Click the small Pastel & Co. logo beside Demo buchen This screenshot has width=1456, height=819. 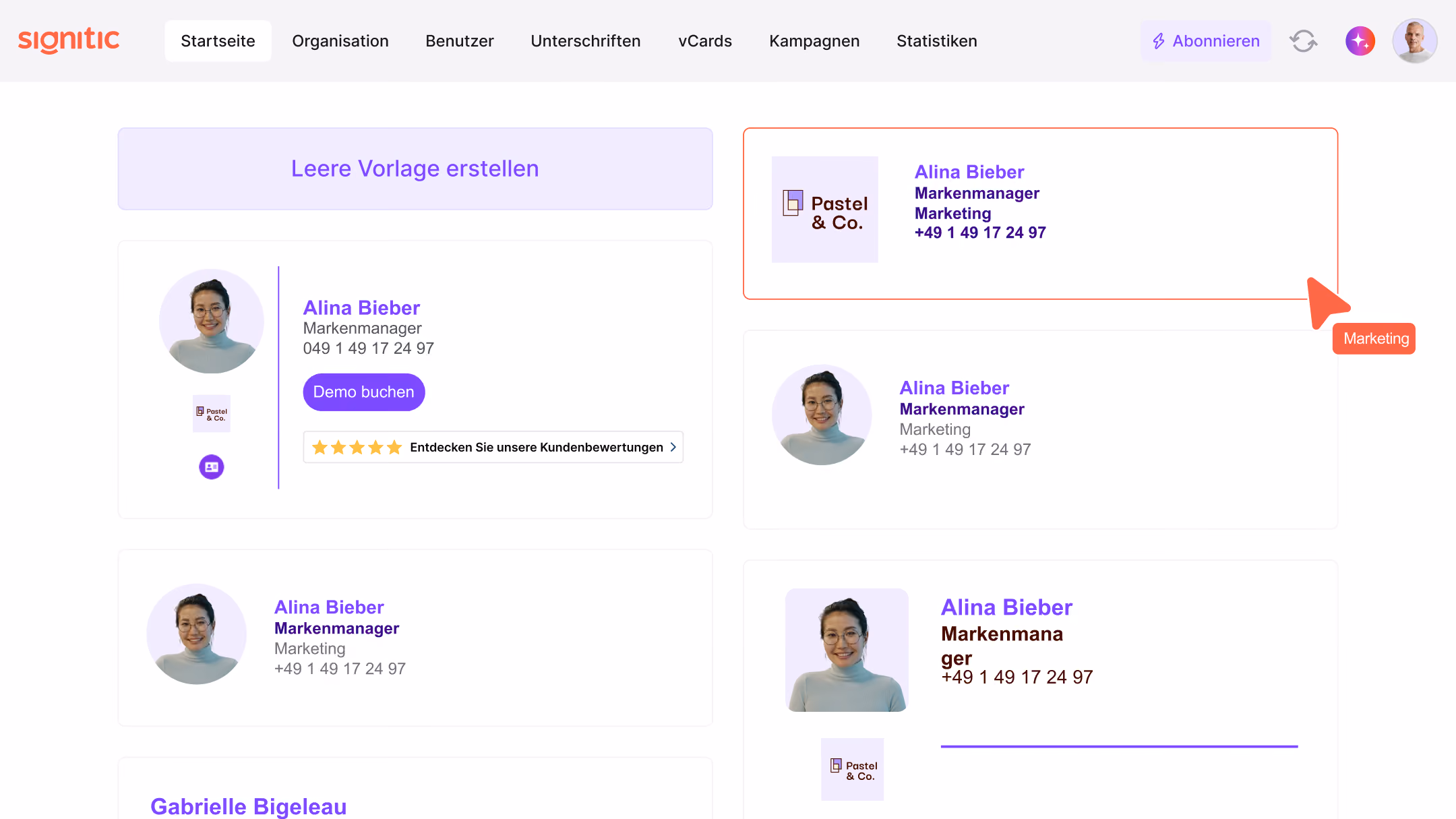[x=212, y=414]
